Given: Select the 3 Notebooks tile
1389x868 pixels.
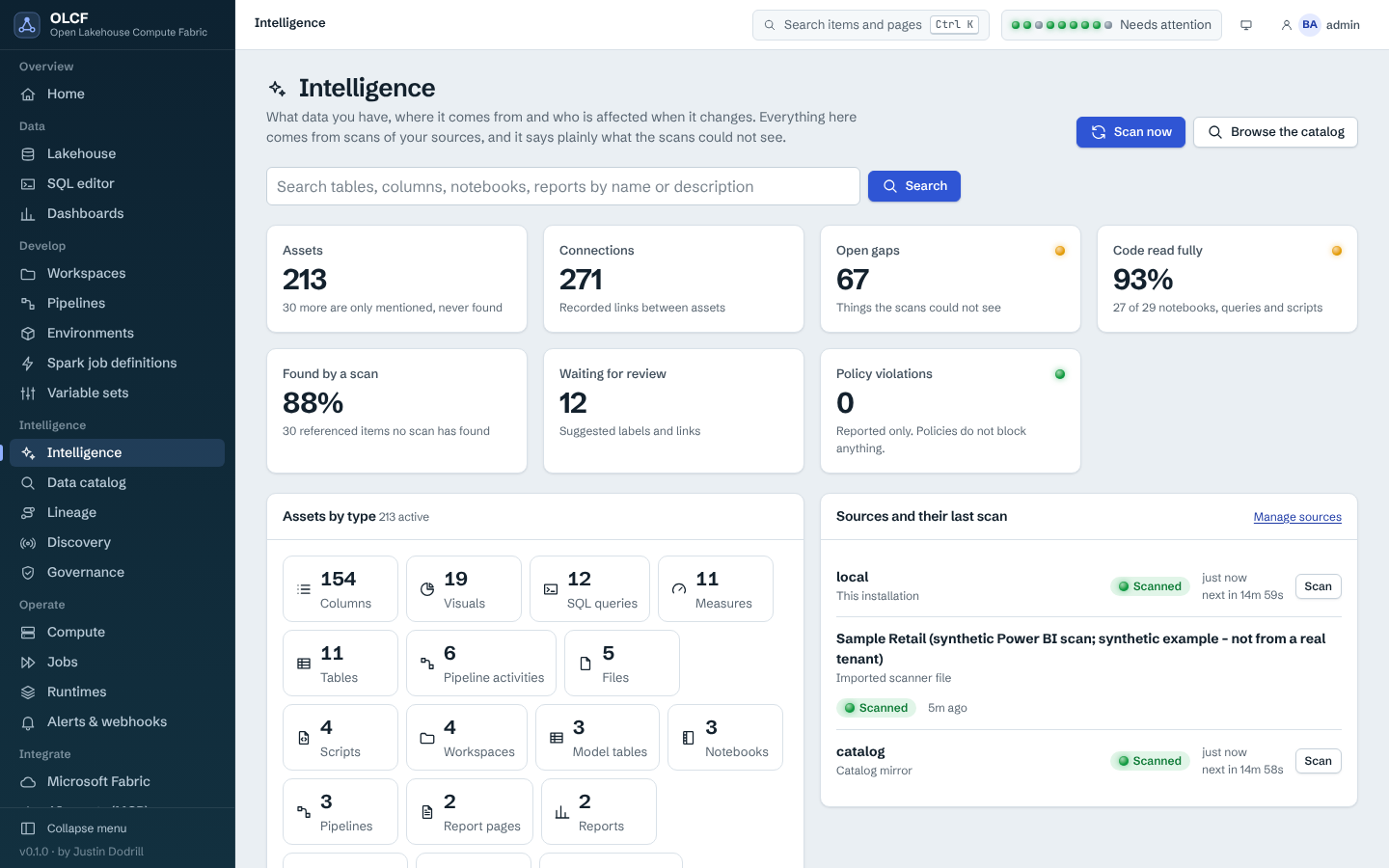Looking at the screenshot, I should click(725, 737).
